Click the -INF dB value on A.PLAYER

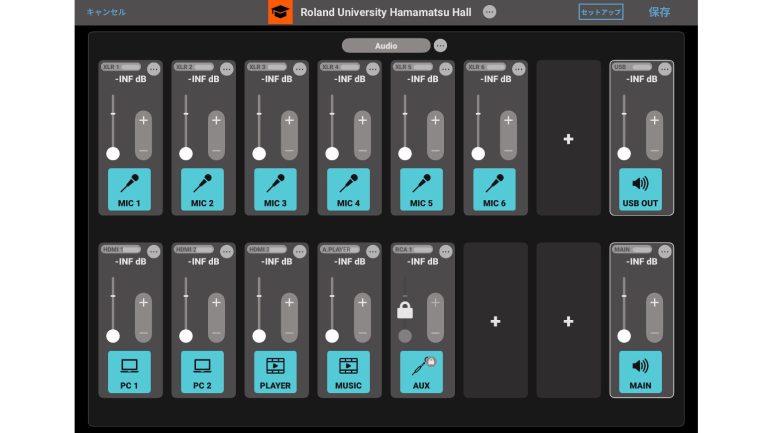click(350, 262)
